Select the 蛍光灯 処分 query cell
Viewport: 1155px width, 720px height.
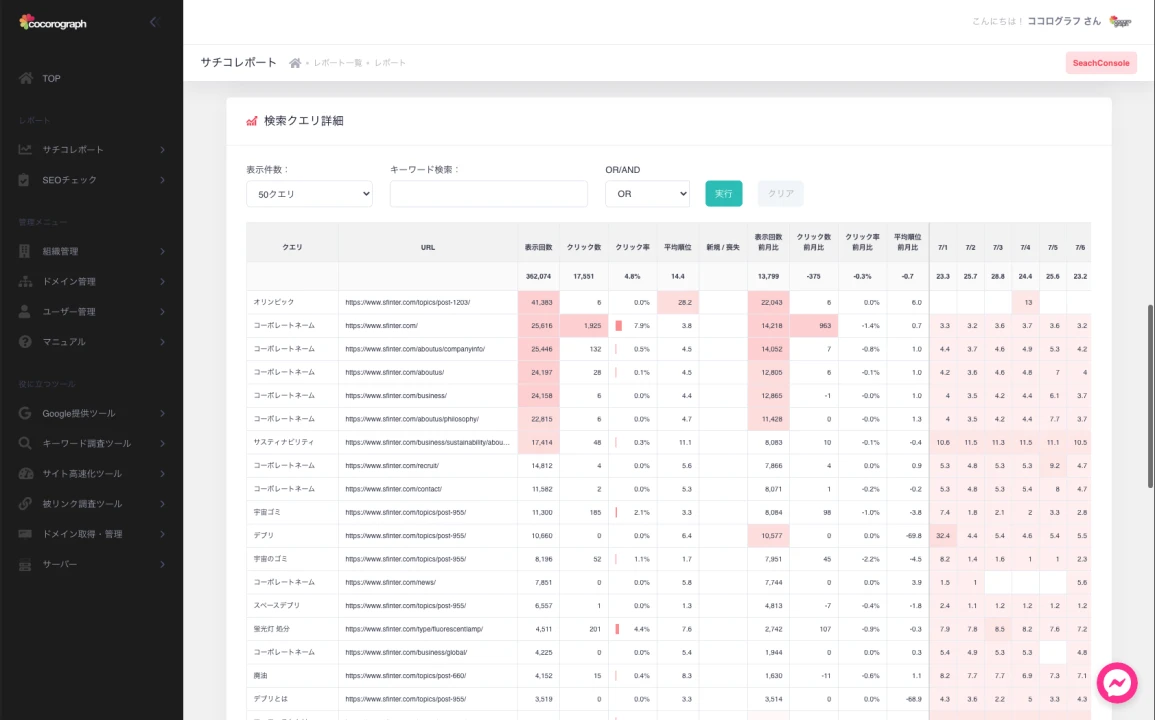tap(292, 629)
